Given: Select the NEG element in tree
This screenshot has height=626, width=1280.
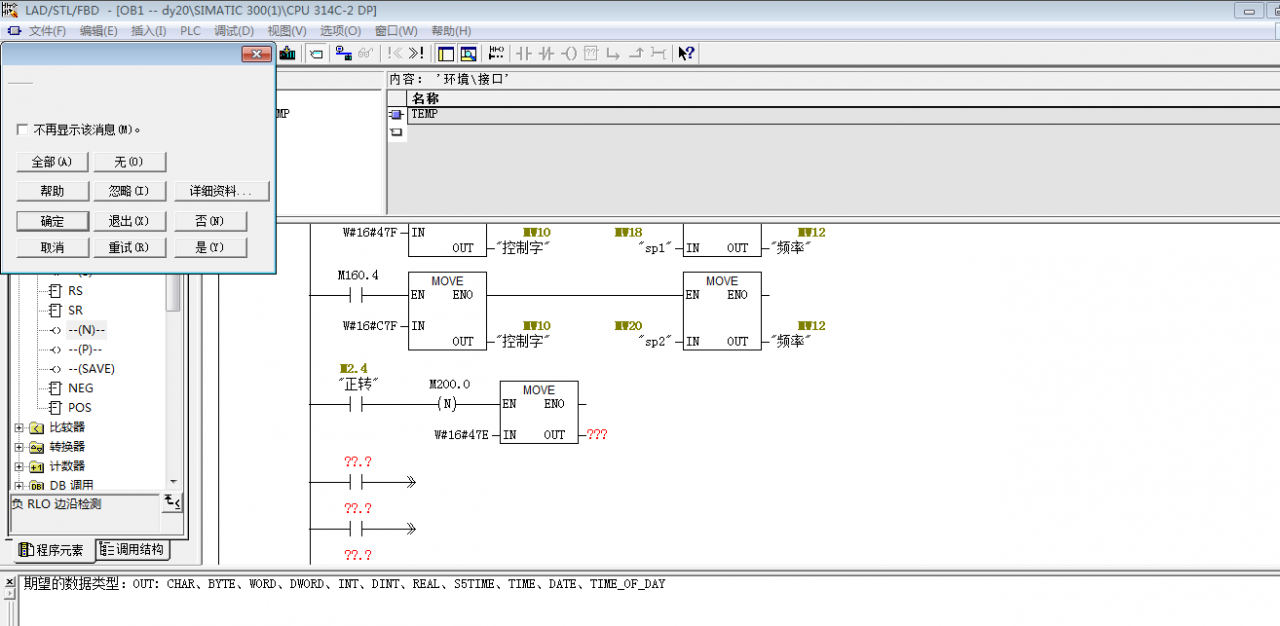Looking at the screenshot, I should [x=81, y=388].
